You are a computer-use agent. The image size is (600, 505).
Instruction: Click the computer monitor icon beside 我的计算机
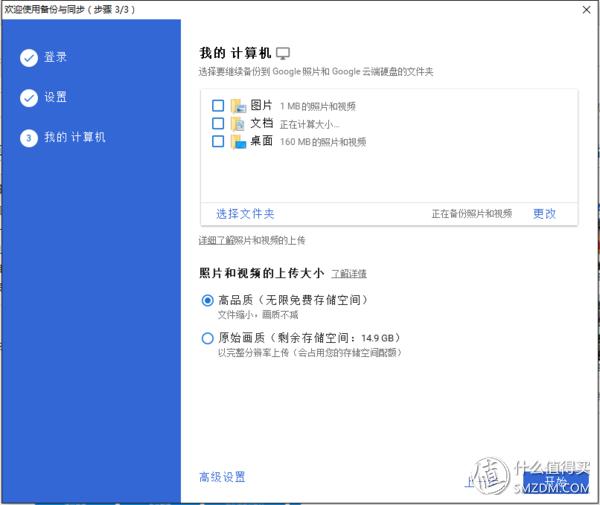point(283,53)
